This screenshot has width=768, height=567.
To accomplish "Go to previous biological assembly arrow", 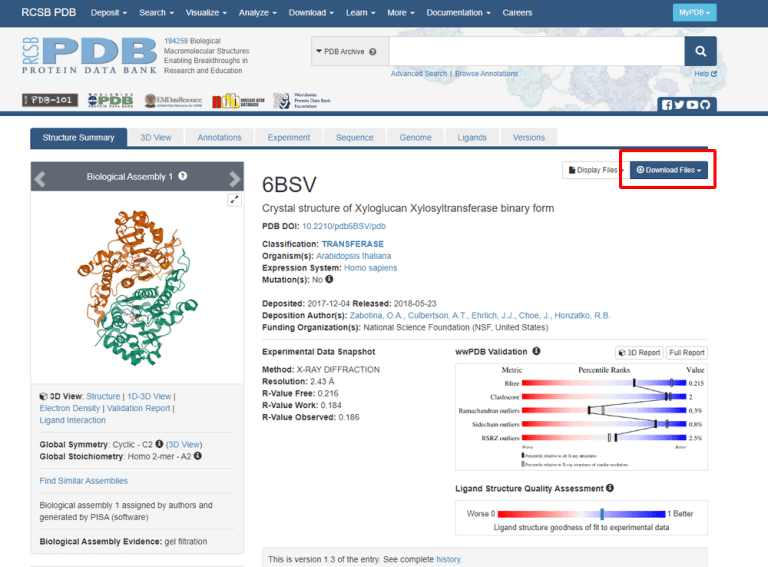I will [x=41, y=178].
